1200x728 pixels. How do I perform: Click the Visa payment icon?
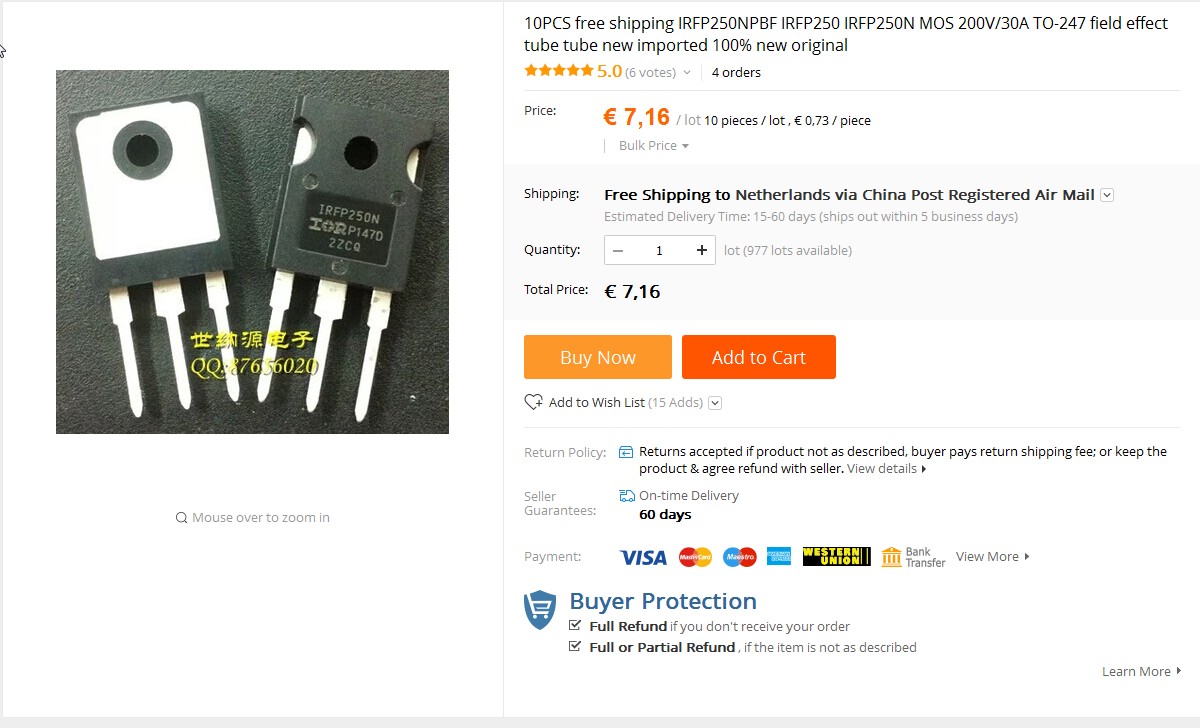click(x=643, y=557)
